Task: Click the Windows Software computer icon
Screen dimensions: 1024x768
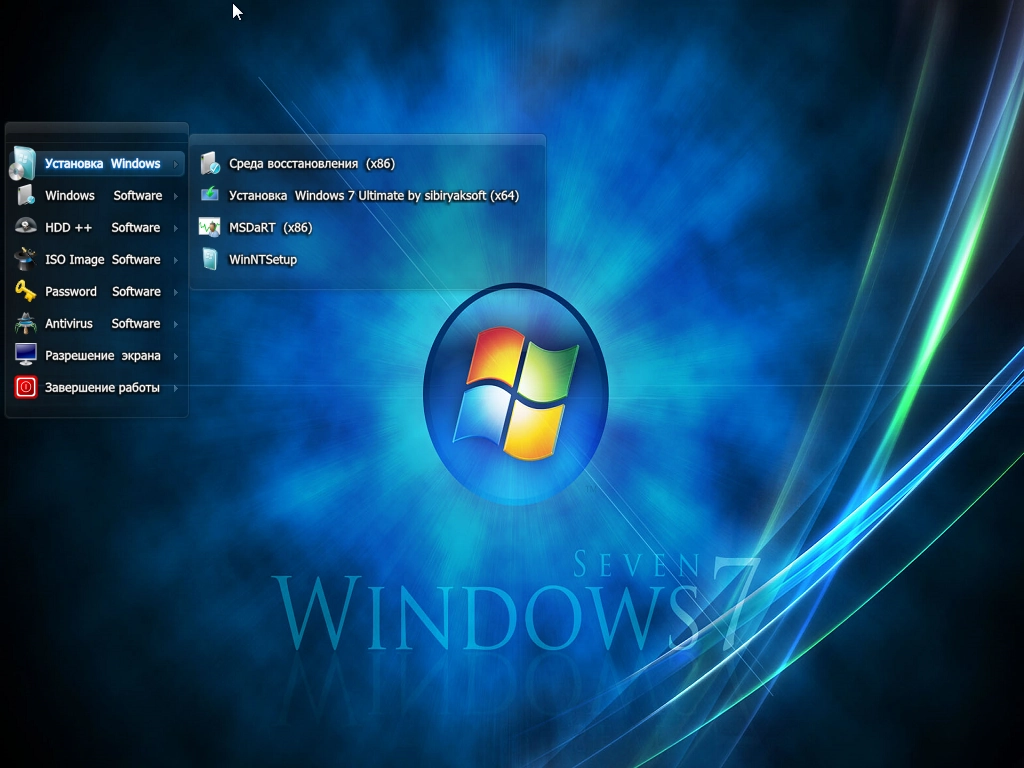Action: point(25,195)
